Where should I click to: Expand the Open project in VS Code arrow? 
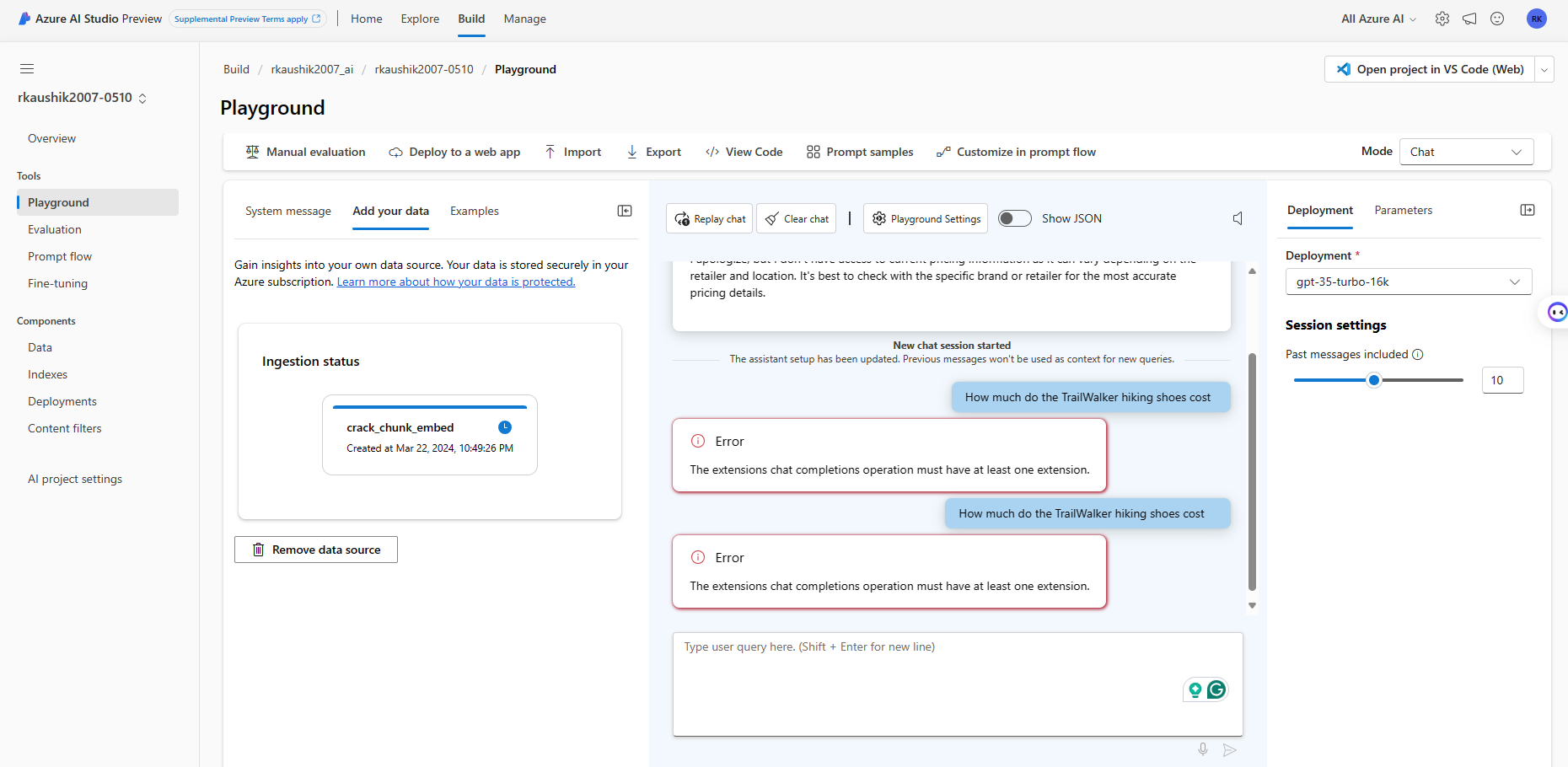[x=1544, y=69]
